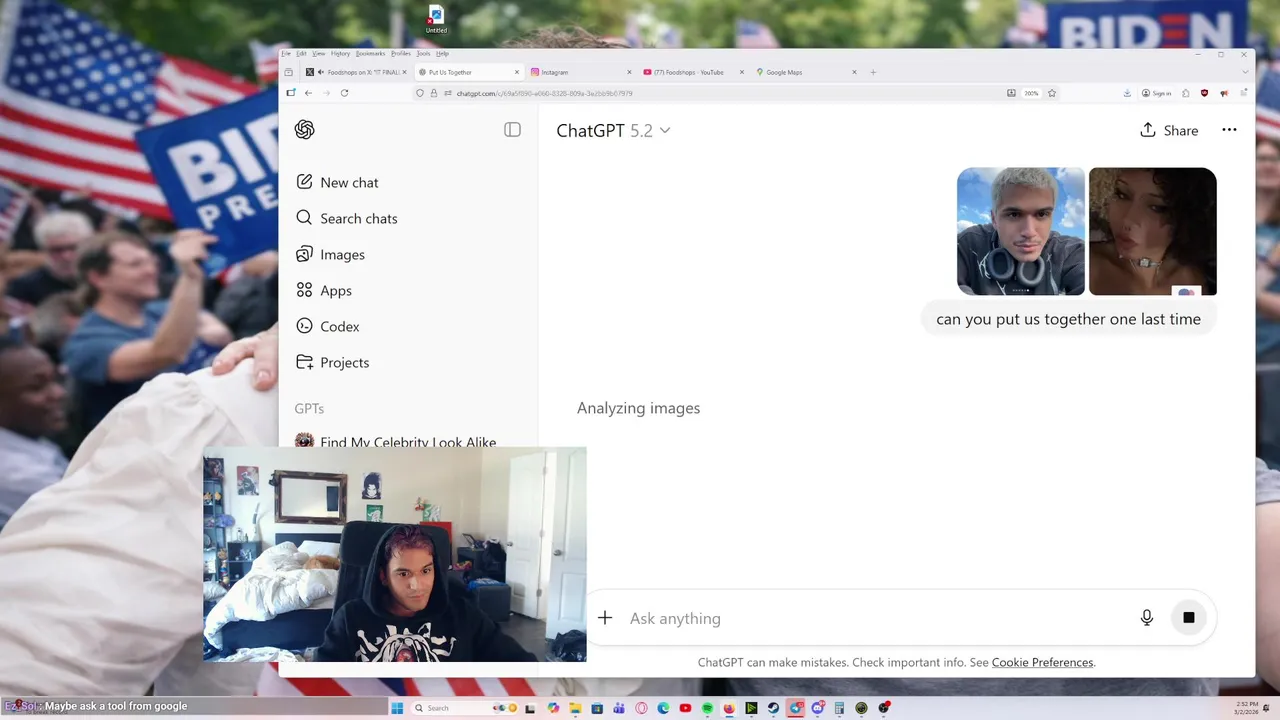Open Microsoft Edge from the taskbar
The height and width of the screenshot is (720, 1280).
pos(663,708)
